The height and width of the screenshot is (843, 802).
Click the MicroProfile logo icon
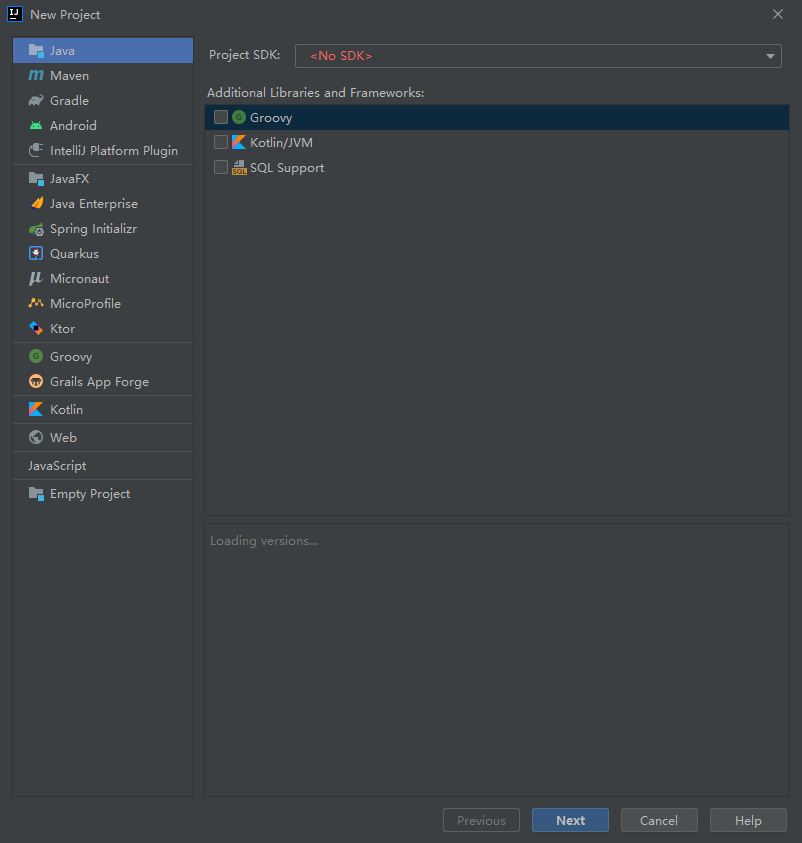36,303
